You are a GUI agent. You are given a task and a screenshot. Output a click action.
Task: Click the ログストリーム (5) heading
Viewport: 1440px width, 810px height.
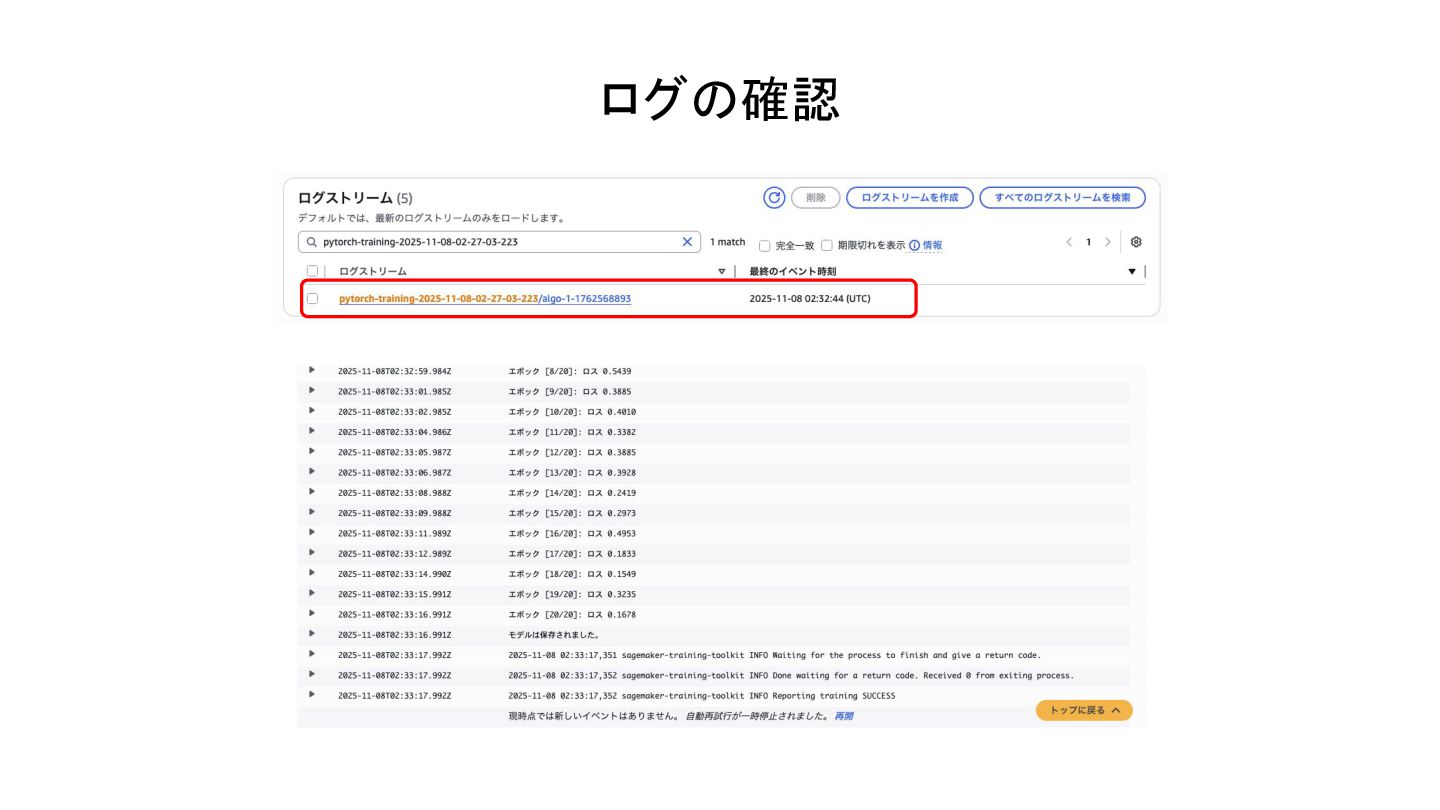355,198
